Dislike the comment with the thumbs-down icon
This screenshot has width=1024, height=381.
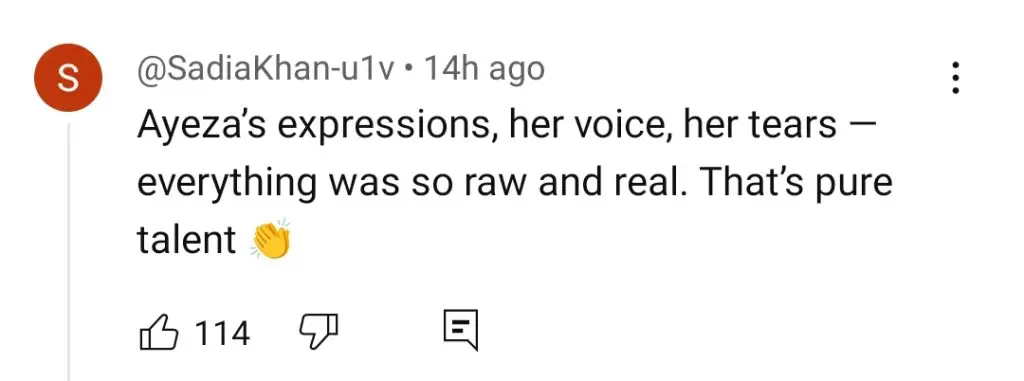pos(319,331)
